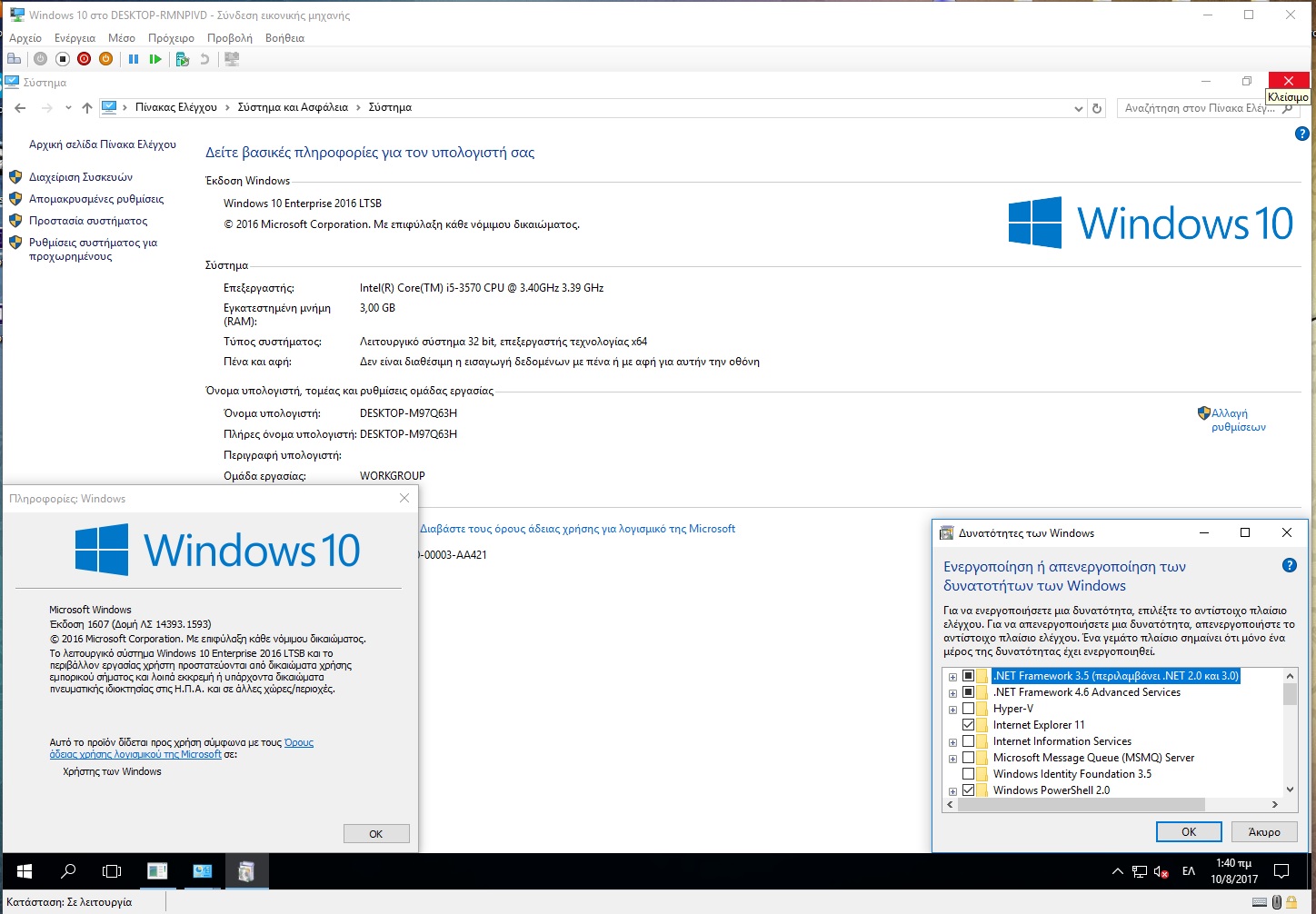Image resolution: width=1316 pixels, height=914 pixels.
Task: Open Απομακρυσμένες ρυθμίσεις link
Action: pyautogui.click(x=96, y=199)
